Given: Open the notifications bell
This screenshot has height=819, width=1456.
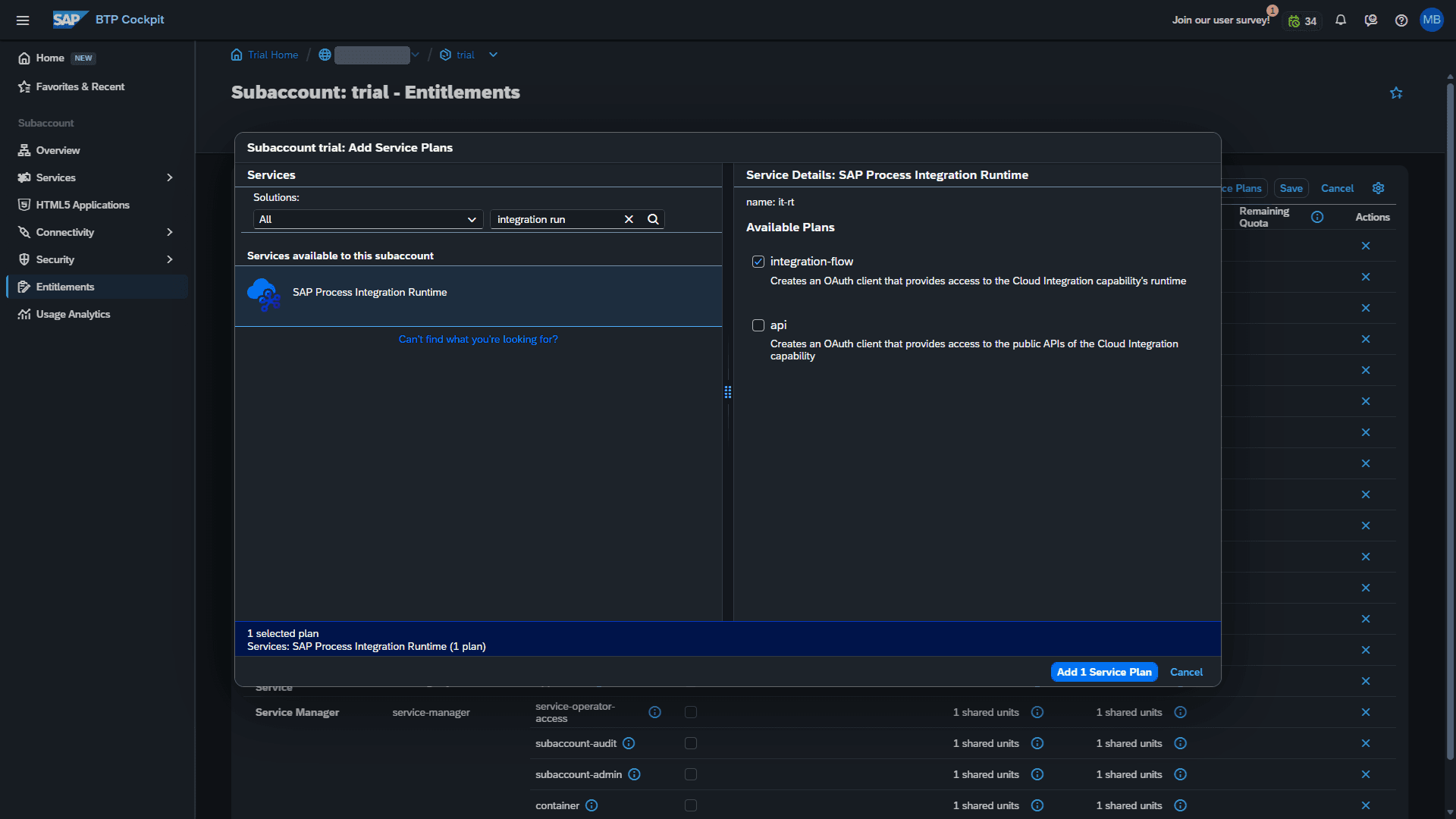Looking at the screenshot, I should pos(1341,20).
